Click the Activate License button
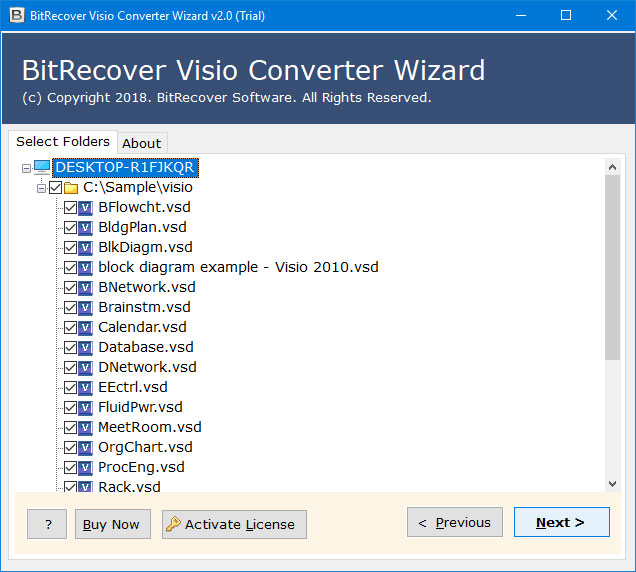636x572 pixels. [234, 524]
